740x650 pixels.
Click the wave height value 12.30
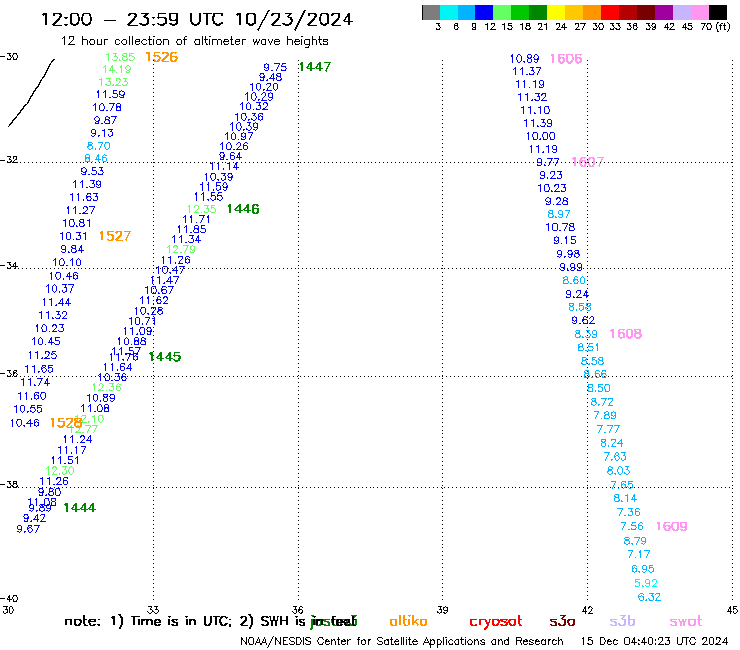point(60,471)
